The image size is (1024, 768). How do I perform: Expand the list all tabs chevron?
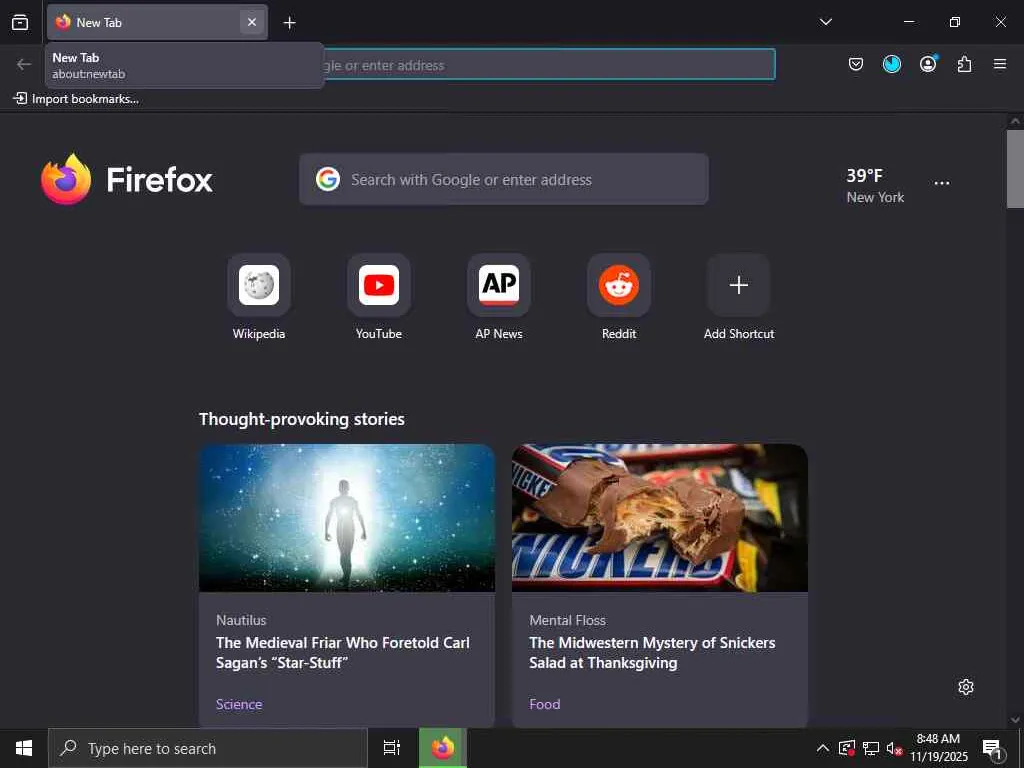point(825,22)
